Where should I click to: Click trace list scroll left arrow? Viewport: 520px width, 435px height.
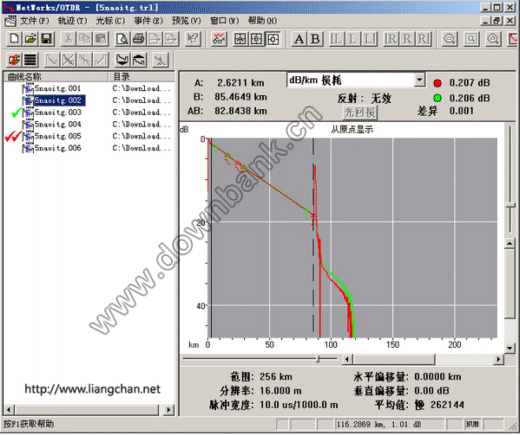[x=9, y=410]
